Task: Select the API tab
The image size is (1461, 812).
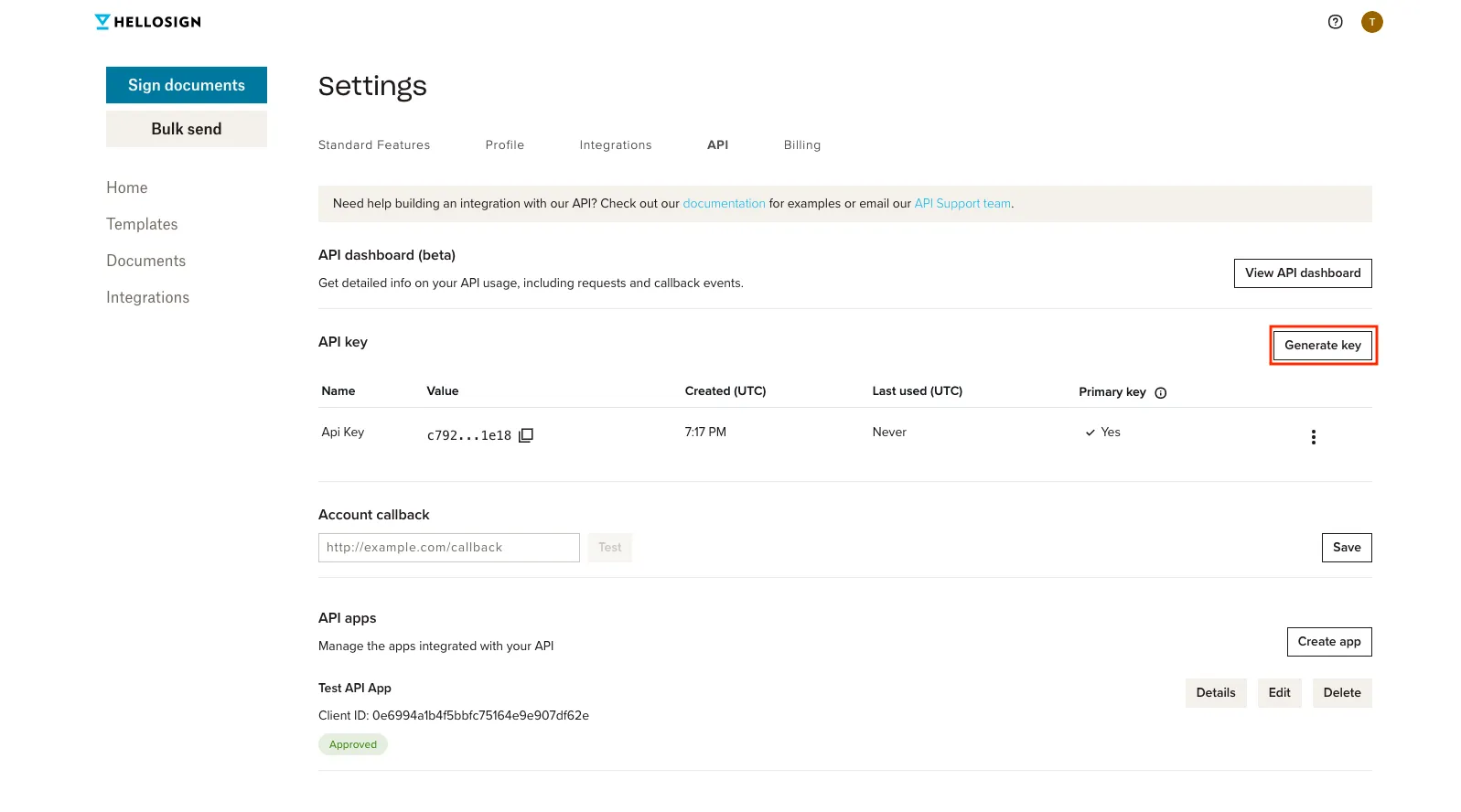Action: click(x=718, y=144)
